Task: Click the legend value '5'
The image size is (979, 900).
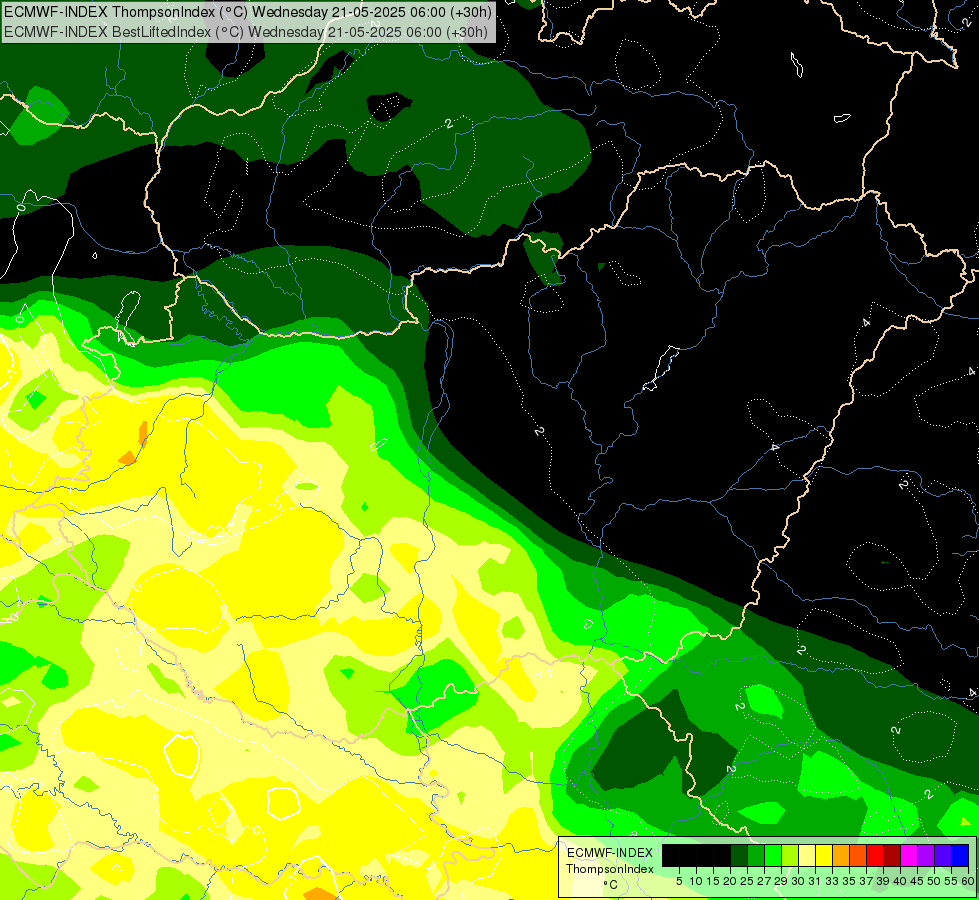Action: click(x=679, y=881)
